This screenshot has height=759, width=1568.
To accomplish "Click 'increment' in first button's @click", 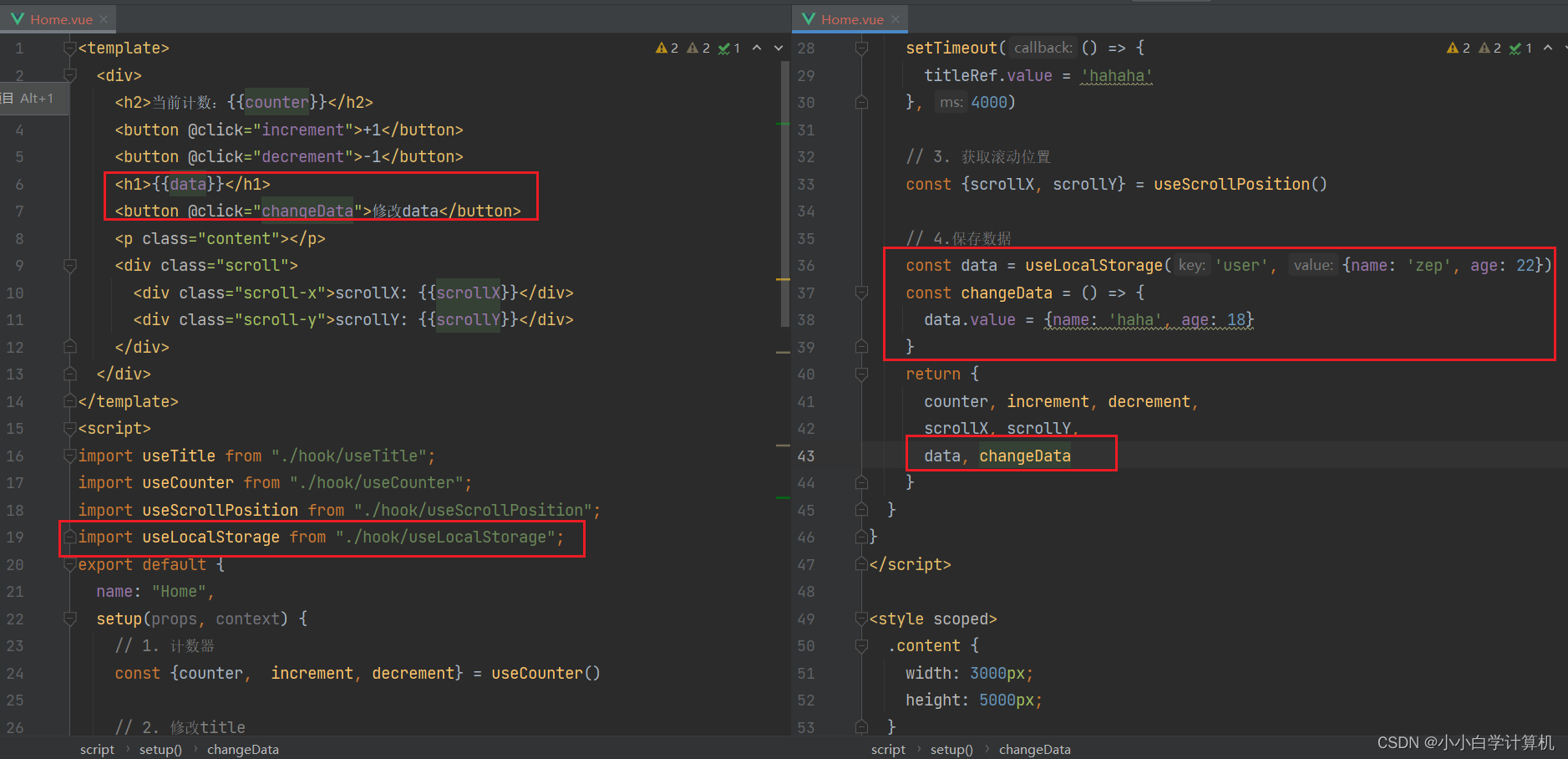I will tap(302, 130).
